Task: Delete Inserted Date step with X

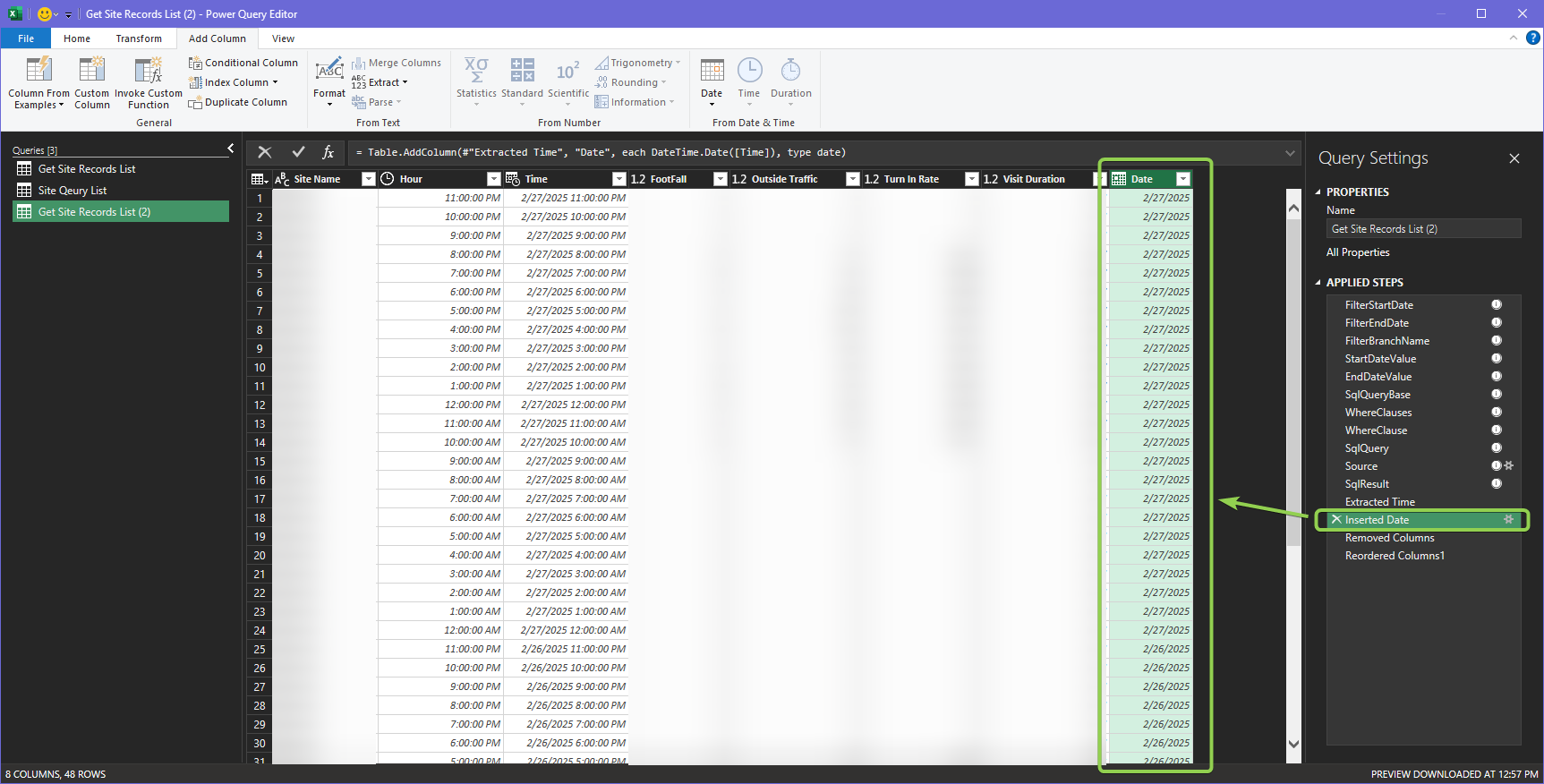Action: (1336, 519)
